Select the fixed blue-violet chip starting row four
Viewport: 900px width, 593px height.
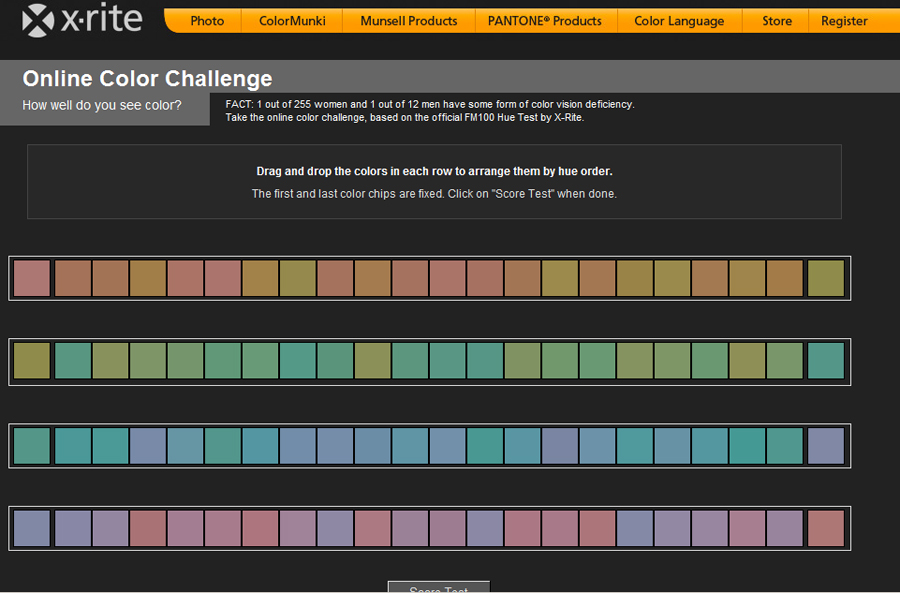(31, 528)
